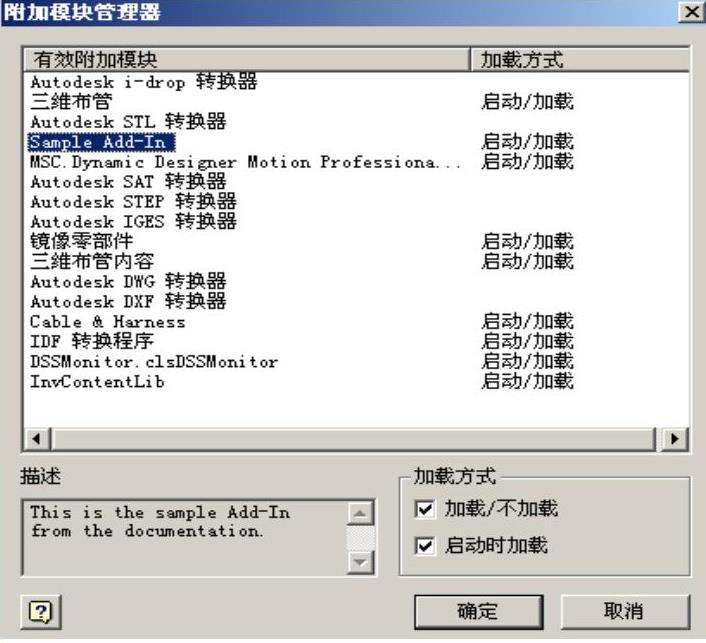Select the 镜像零部件 add-in entry
This screenshot has width=706, height=643.
point(81,241)
